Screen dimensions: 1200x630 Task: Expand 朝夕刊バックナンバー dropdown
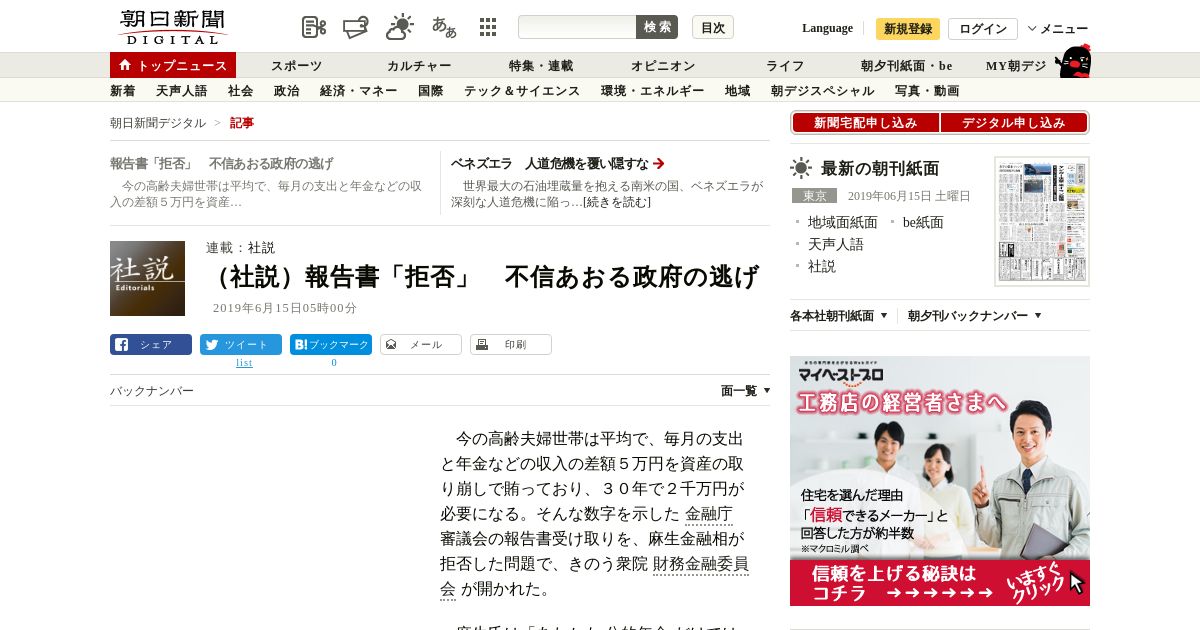pyautogui.click(x=975, y=316)
